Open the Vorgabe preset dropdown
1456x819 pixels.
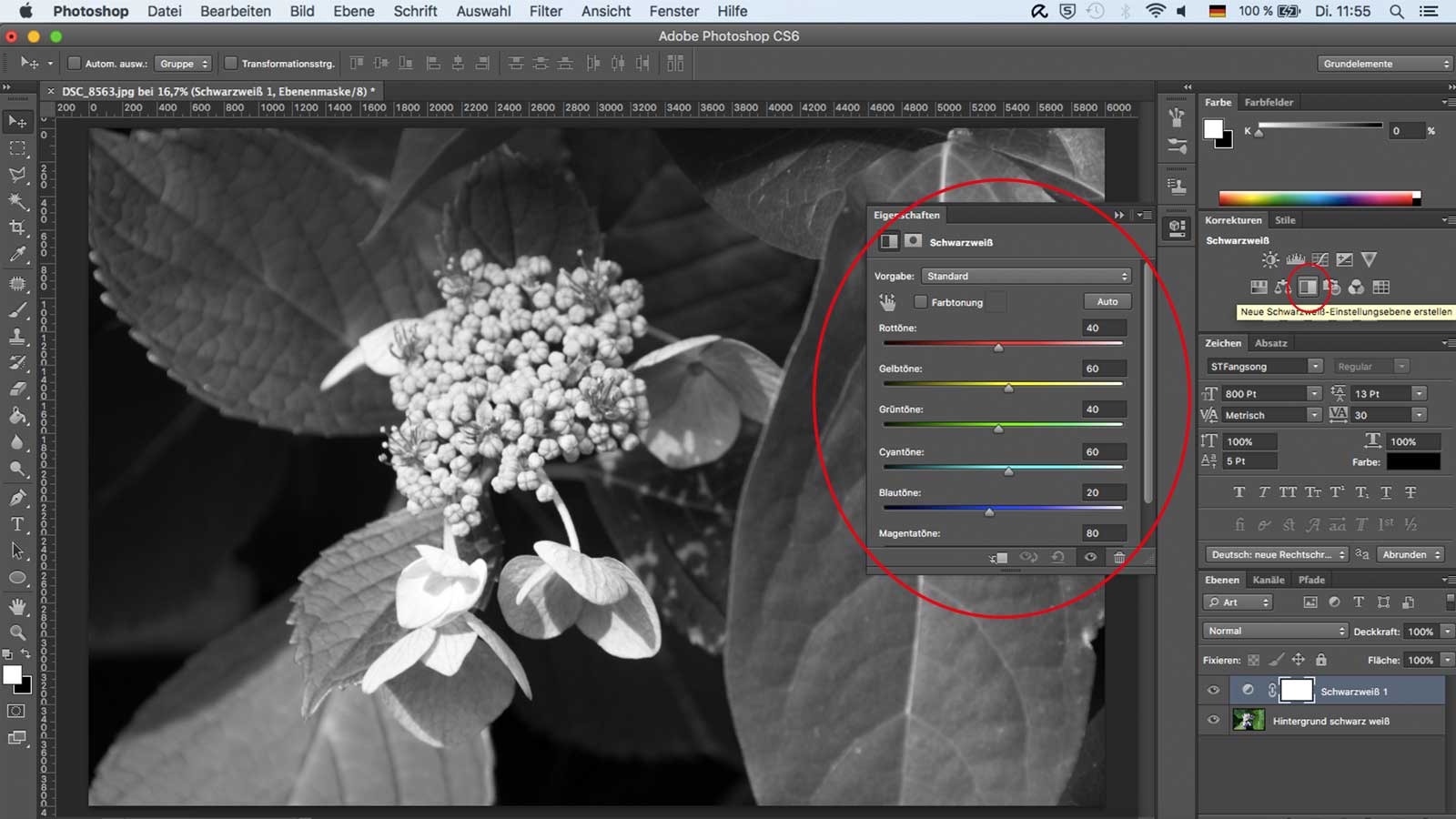(x=1026, y=276)
